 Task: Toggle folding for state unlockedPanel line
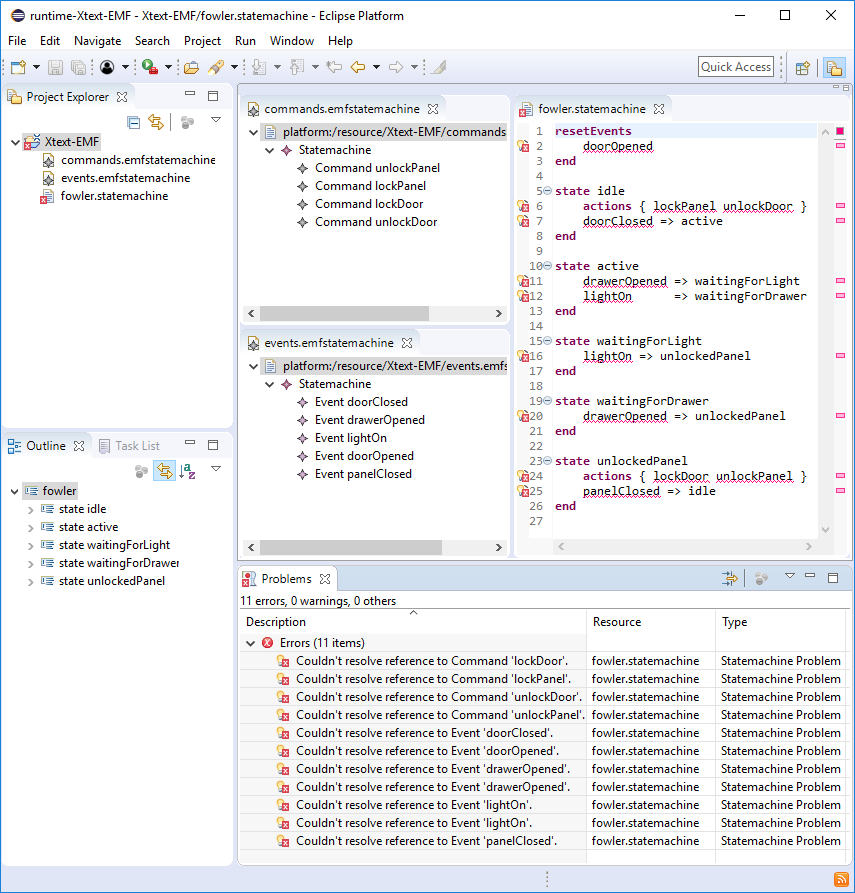click(547, 461)
